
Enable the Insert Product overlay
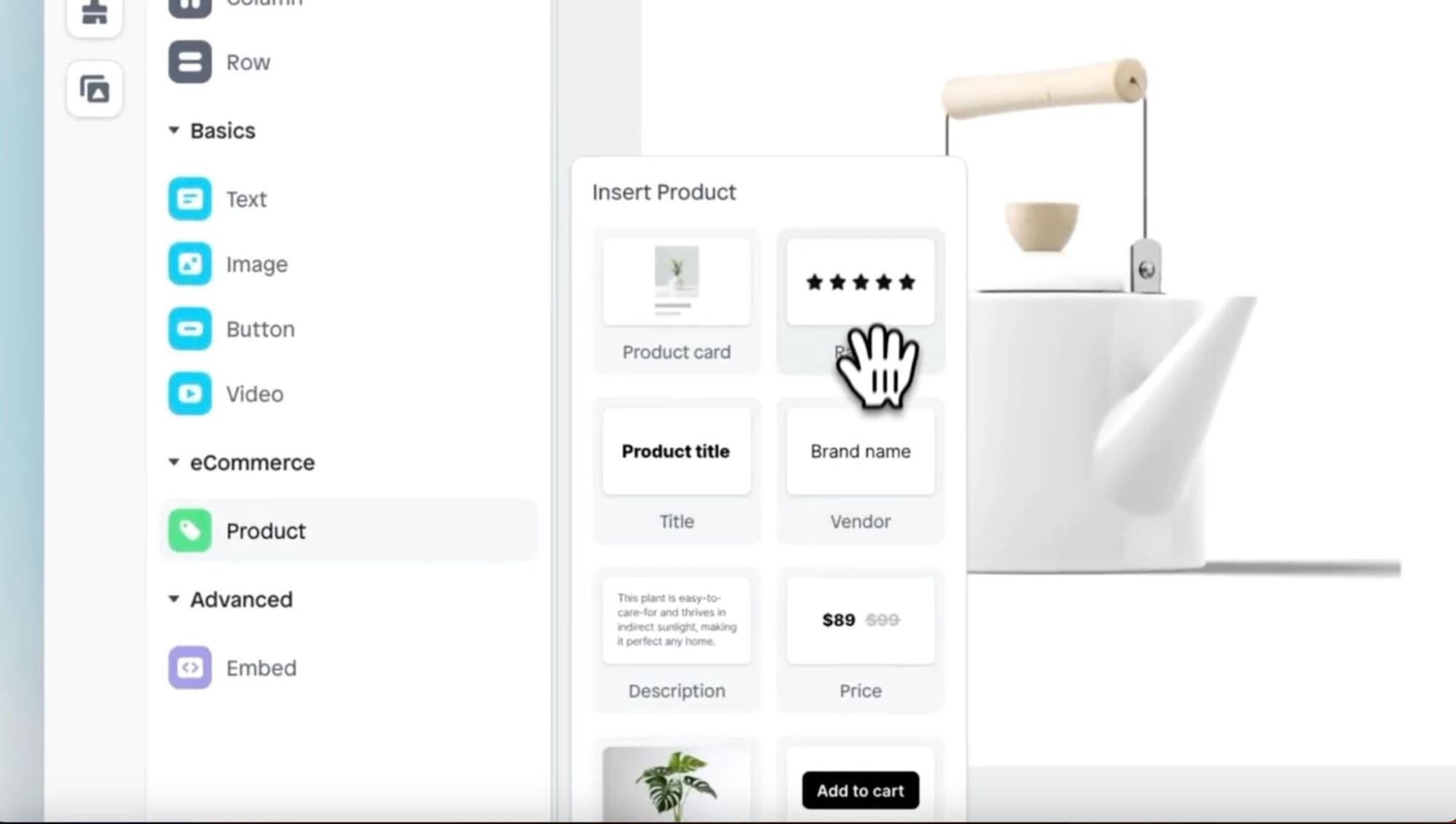pos(265,530)
